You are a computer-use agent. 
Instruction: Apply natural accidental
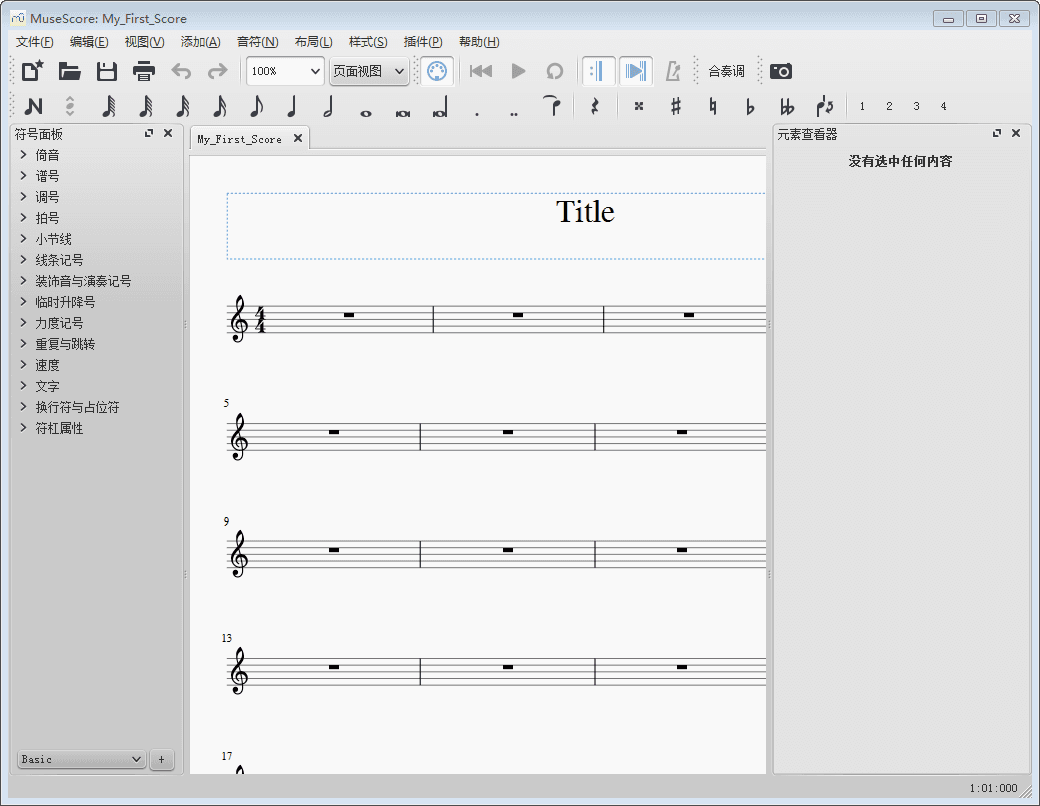tap(712, 106)
